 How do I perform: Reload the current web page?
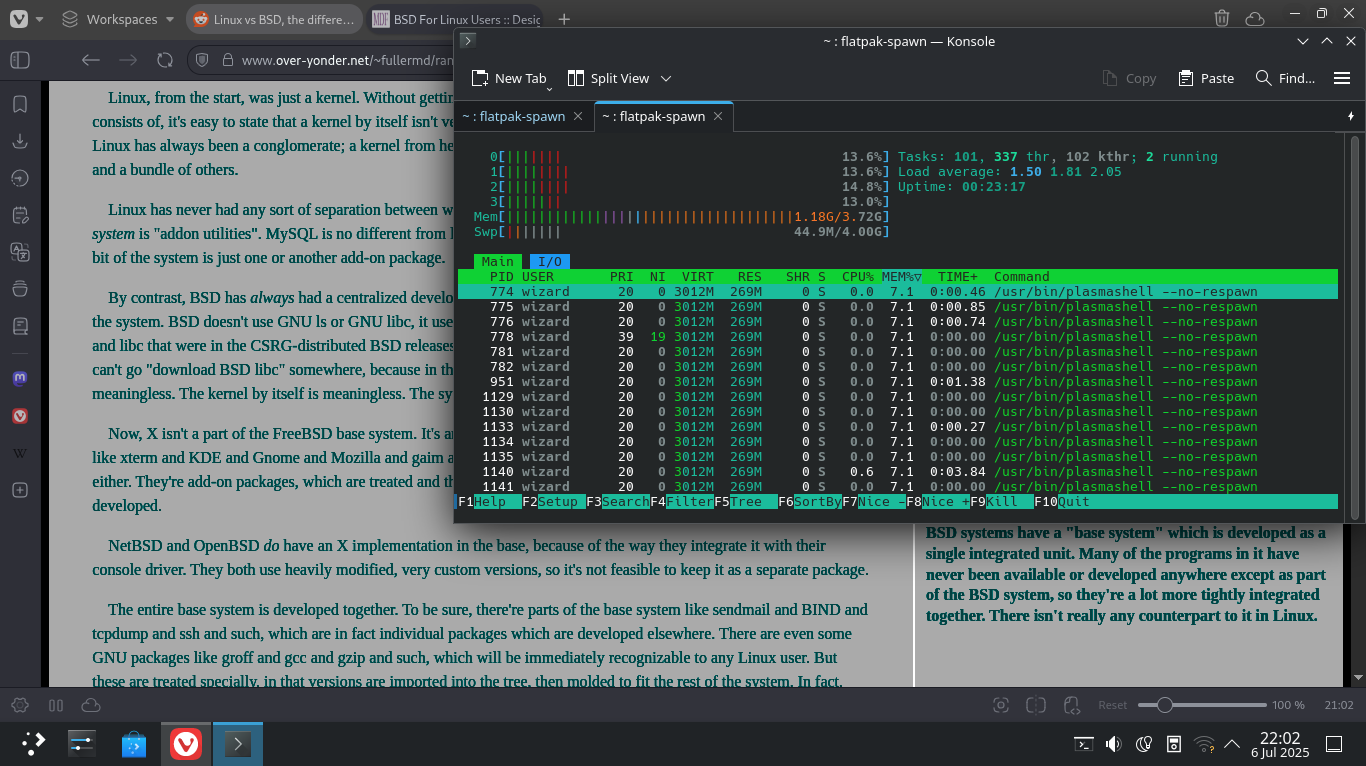(x=165, y=60)
